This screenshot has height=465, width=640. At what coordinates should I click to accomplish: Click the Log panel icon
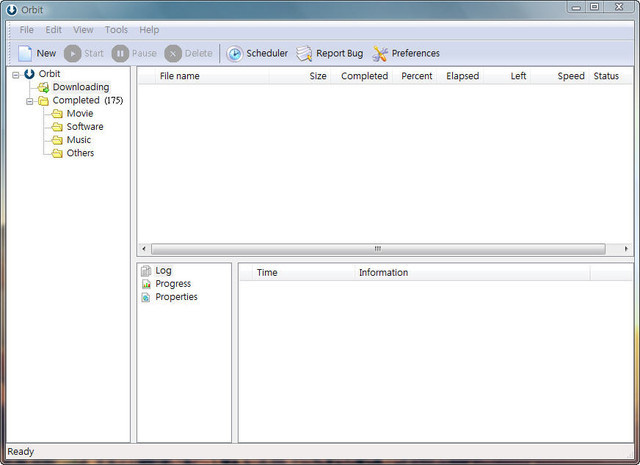point(146,271)
